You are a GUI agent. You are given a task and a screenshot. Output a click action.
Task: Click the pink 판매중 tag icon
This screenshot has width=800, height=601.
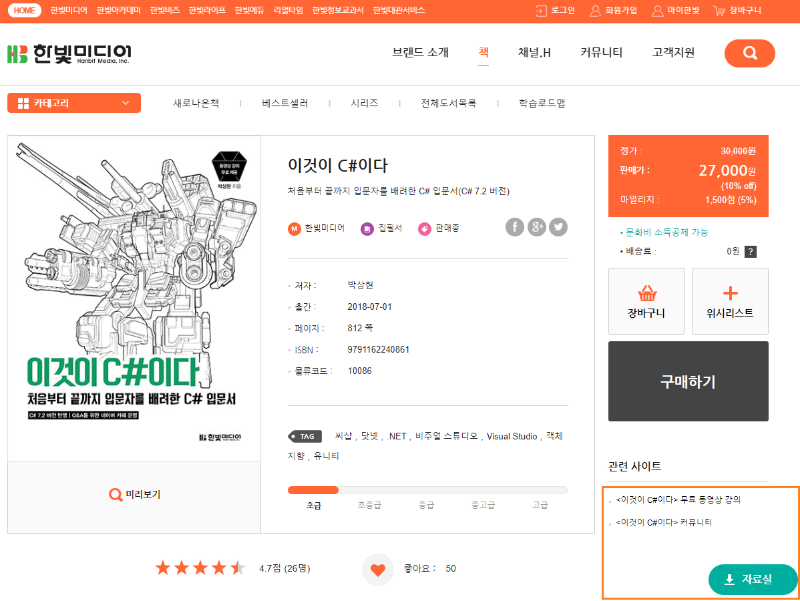click(424, 229)
